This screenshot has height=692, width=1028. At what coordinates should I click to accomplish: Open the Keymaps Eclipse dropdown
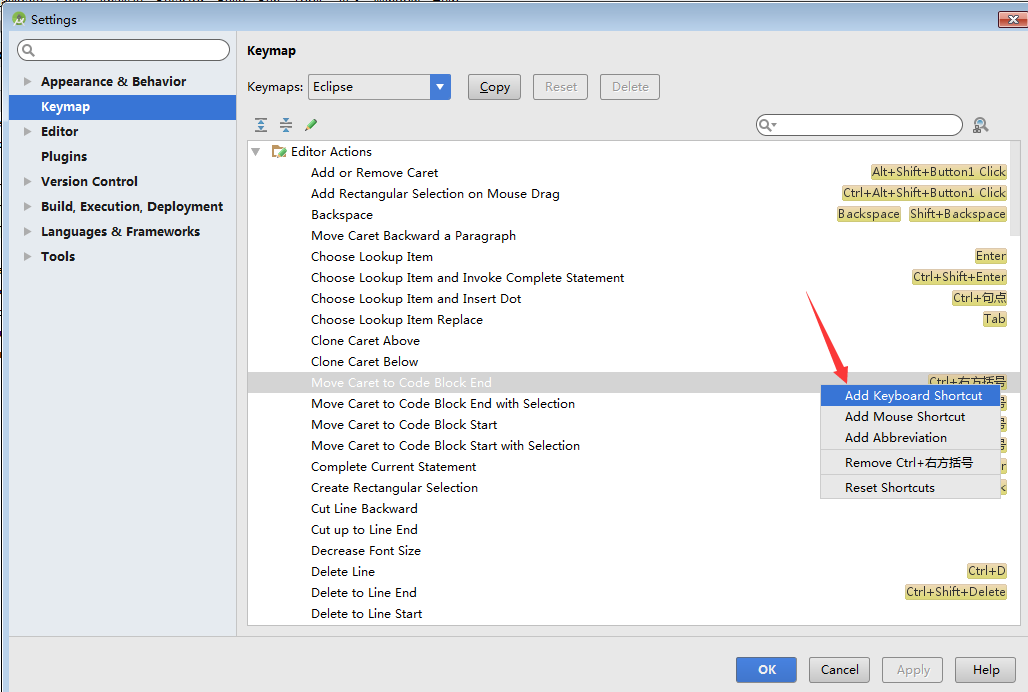[x=440, y=86]
